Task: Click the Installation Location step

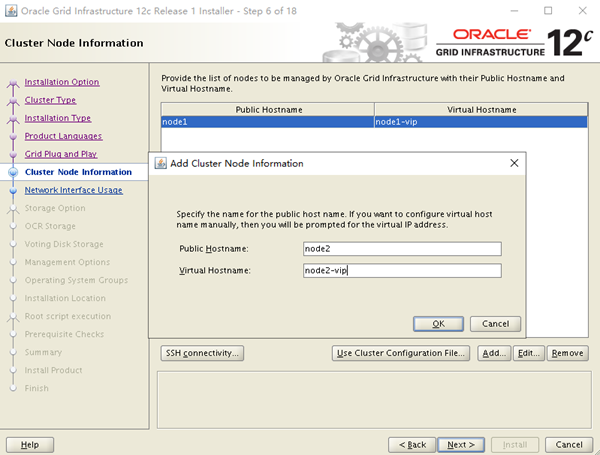Action: point(65,298)
